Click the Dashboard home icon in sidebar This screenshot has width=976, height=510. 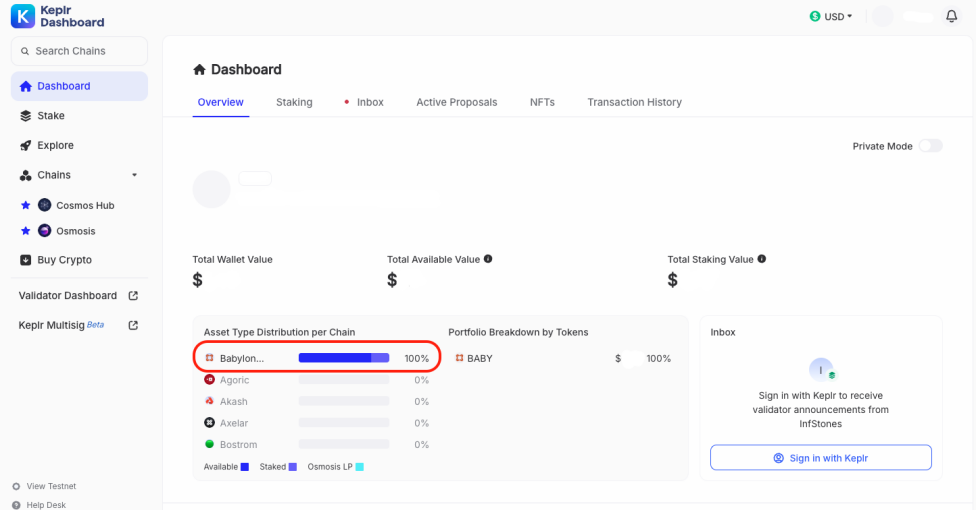[x=26, y=87]
